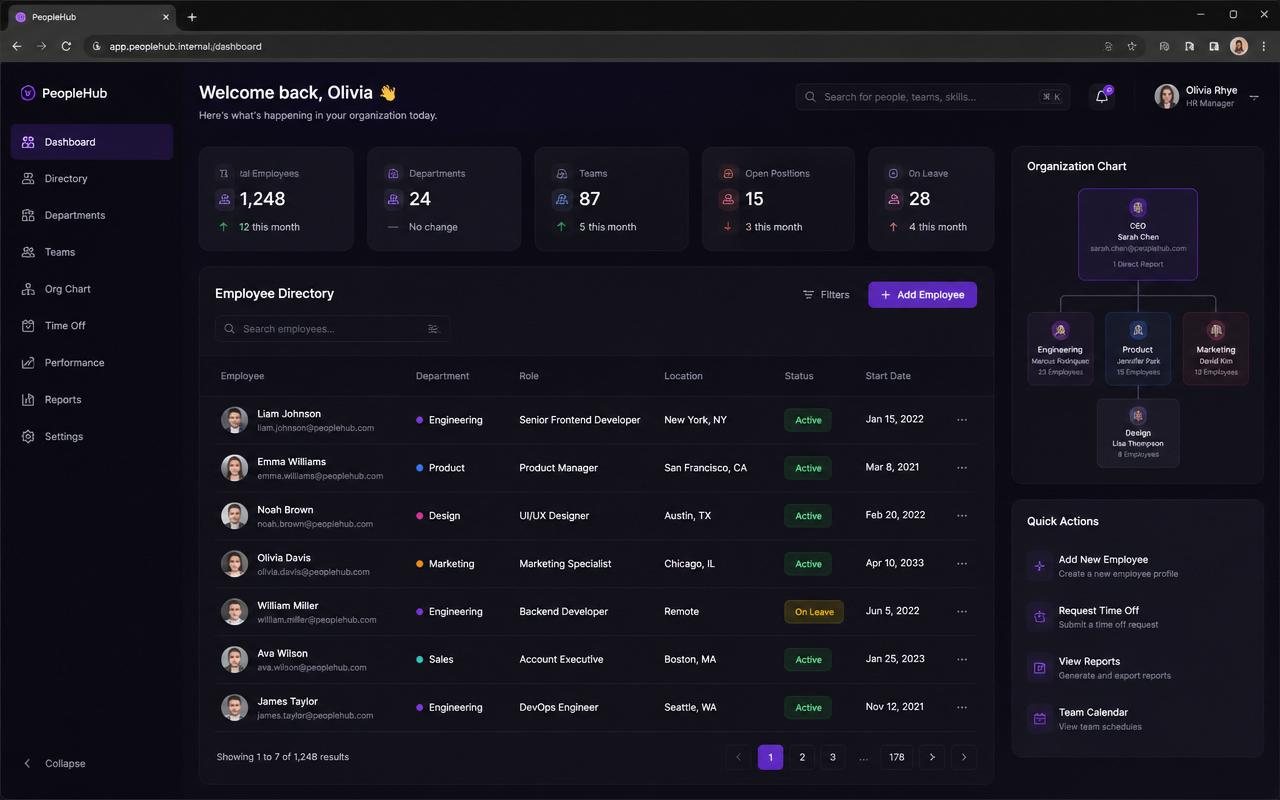Expand Olivia Rhye profile dropdown arrow
The width and height of the screenshot is (1280, 800).
[1254, 97]
